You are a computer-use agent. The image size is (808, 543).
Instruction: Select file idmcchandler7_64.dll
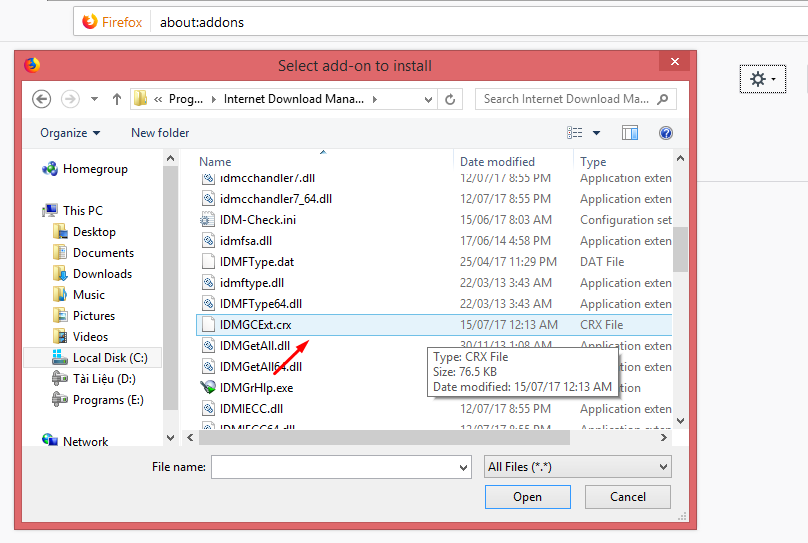[x=276, y=199]
